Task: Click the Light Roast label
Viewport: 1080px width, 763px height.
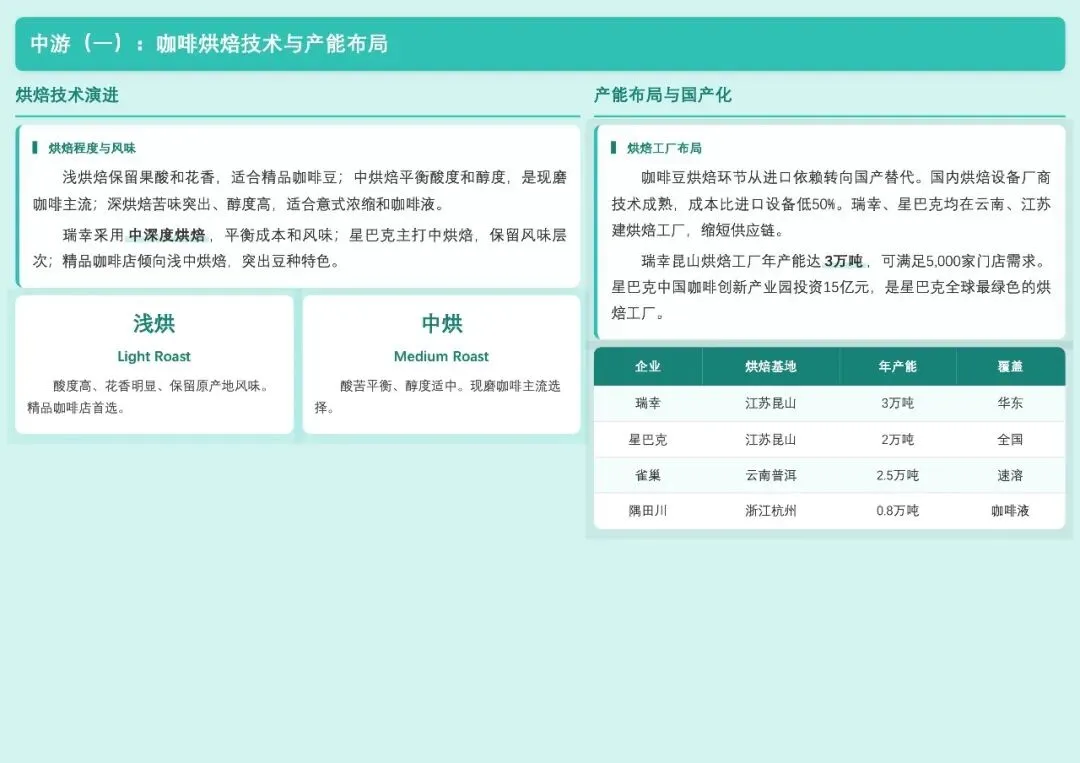Action: pos(154,356)
